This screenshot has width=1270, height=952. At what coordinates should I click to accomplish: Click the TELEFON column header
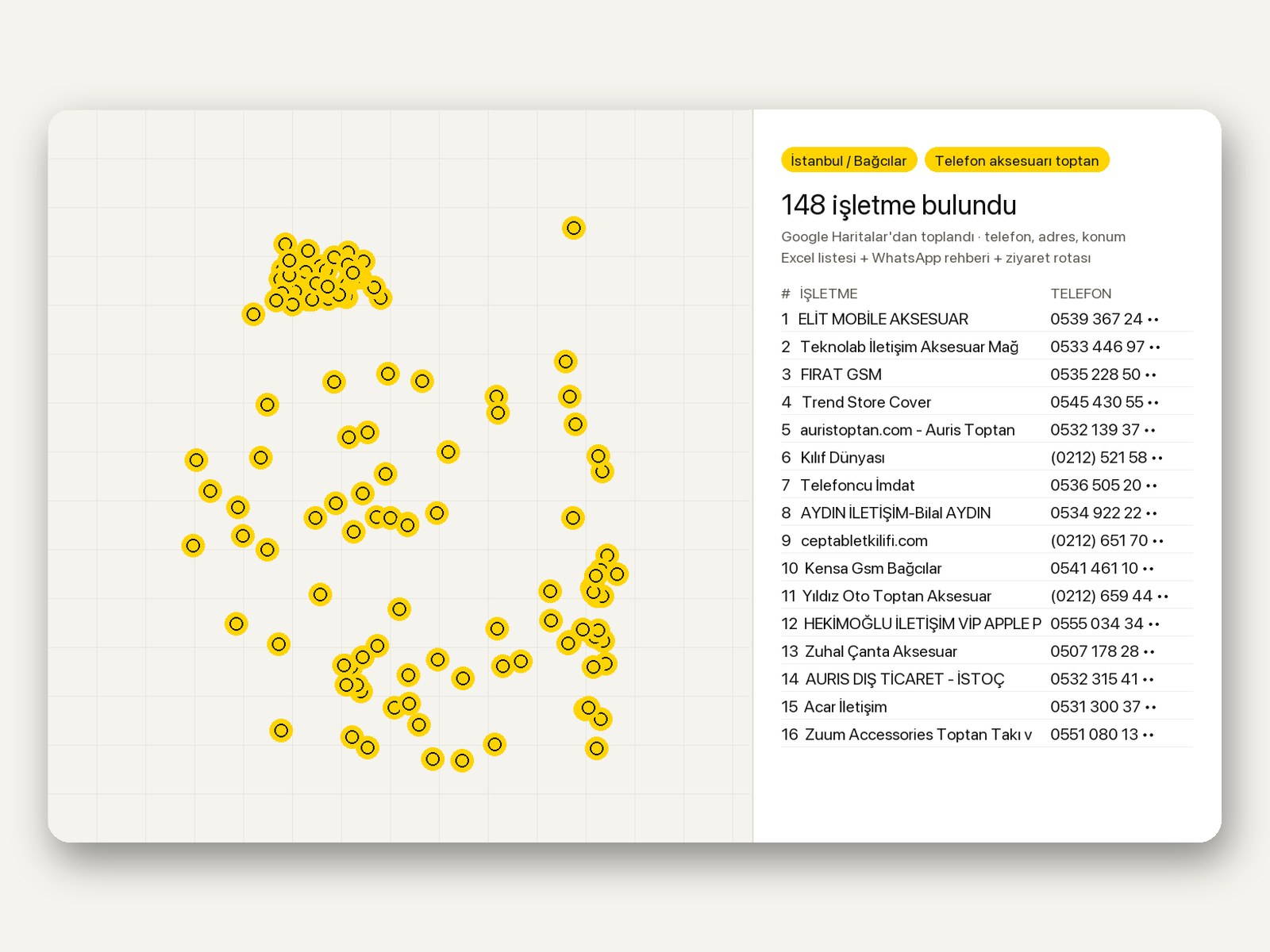click(1080, 294)
